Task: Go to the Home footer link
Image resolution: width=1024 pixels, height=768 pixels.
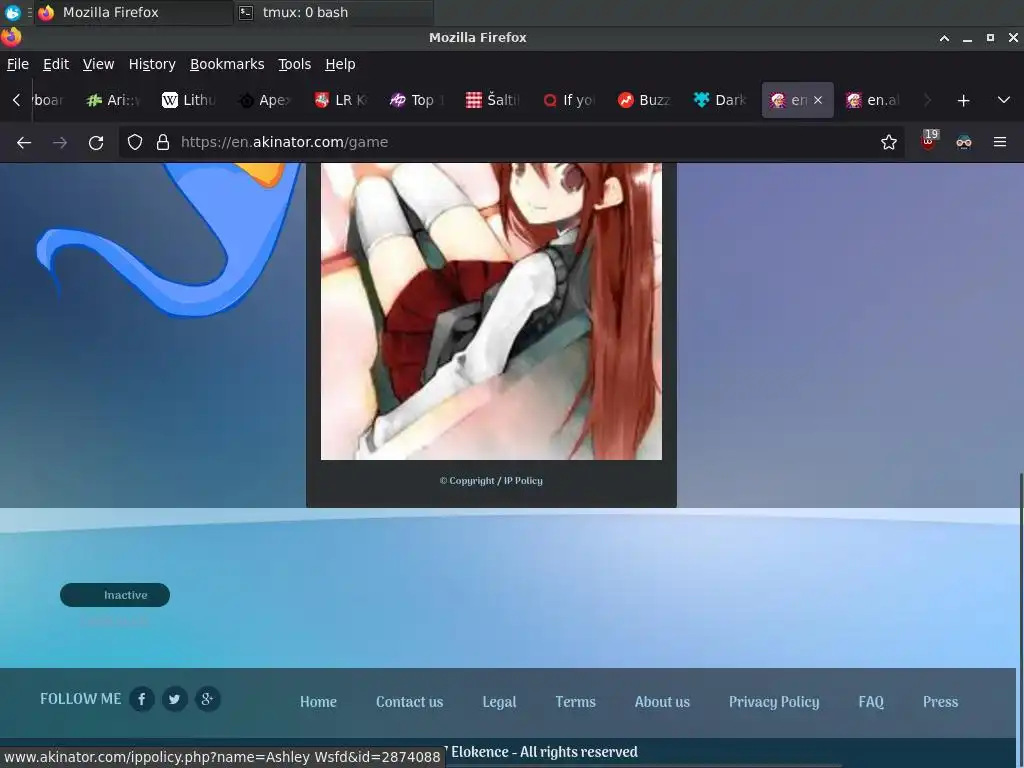Action: 318,702
